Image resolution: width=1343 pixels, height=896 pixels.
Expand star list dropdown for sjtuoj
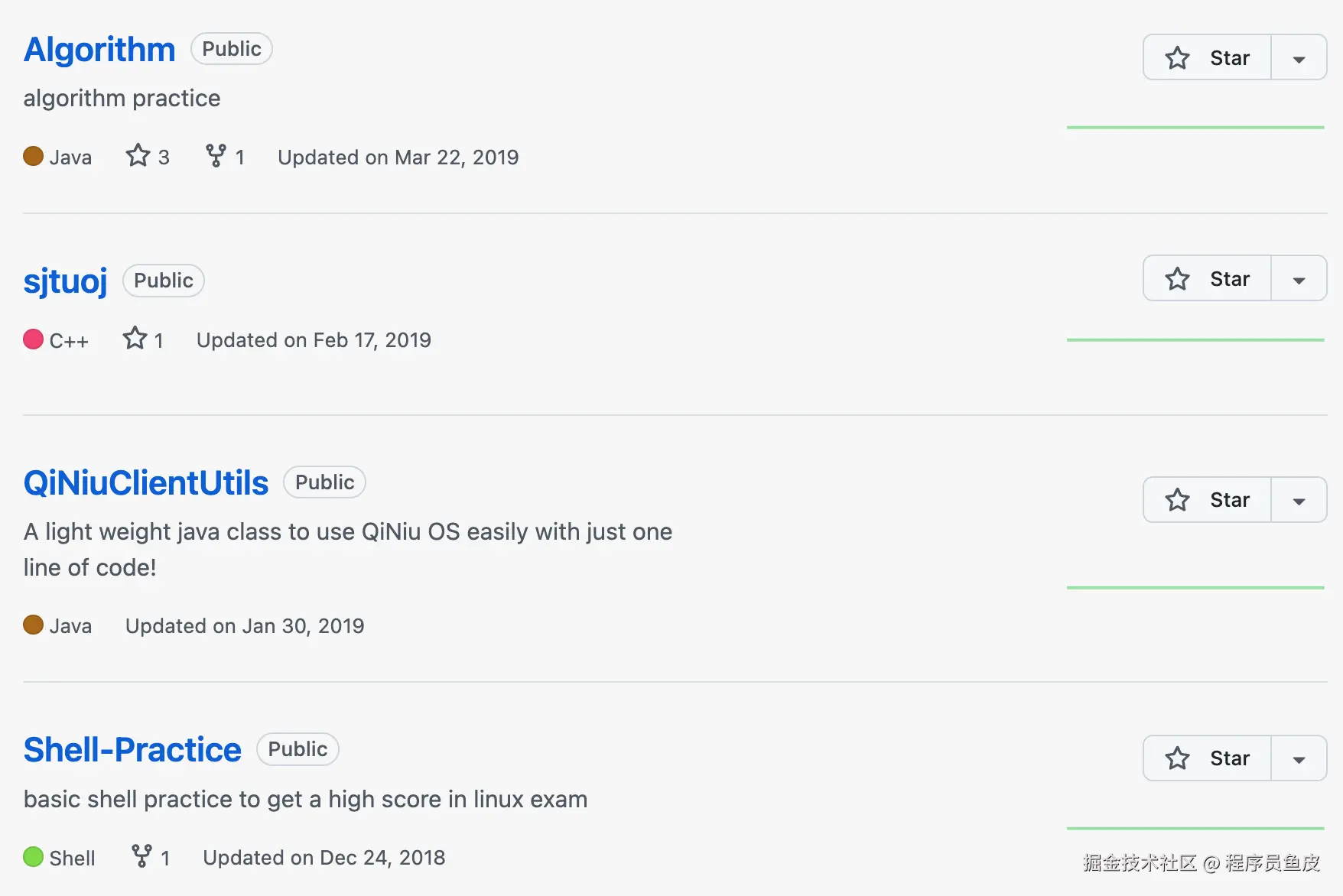tap(1299, 279)
